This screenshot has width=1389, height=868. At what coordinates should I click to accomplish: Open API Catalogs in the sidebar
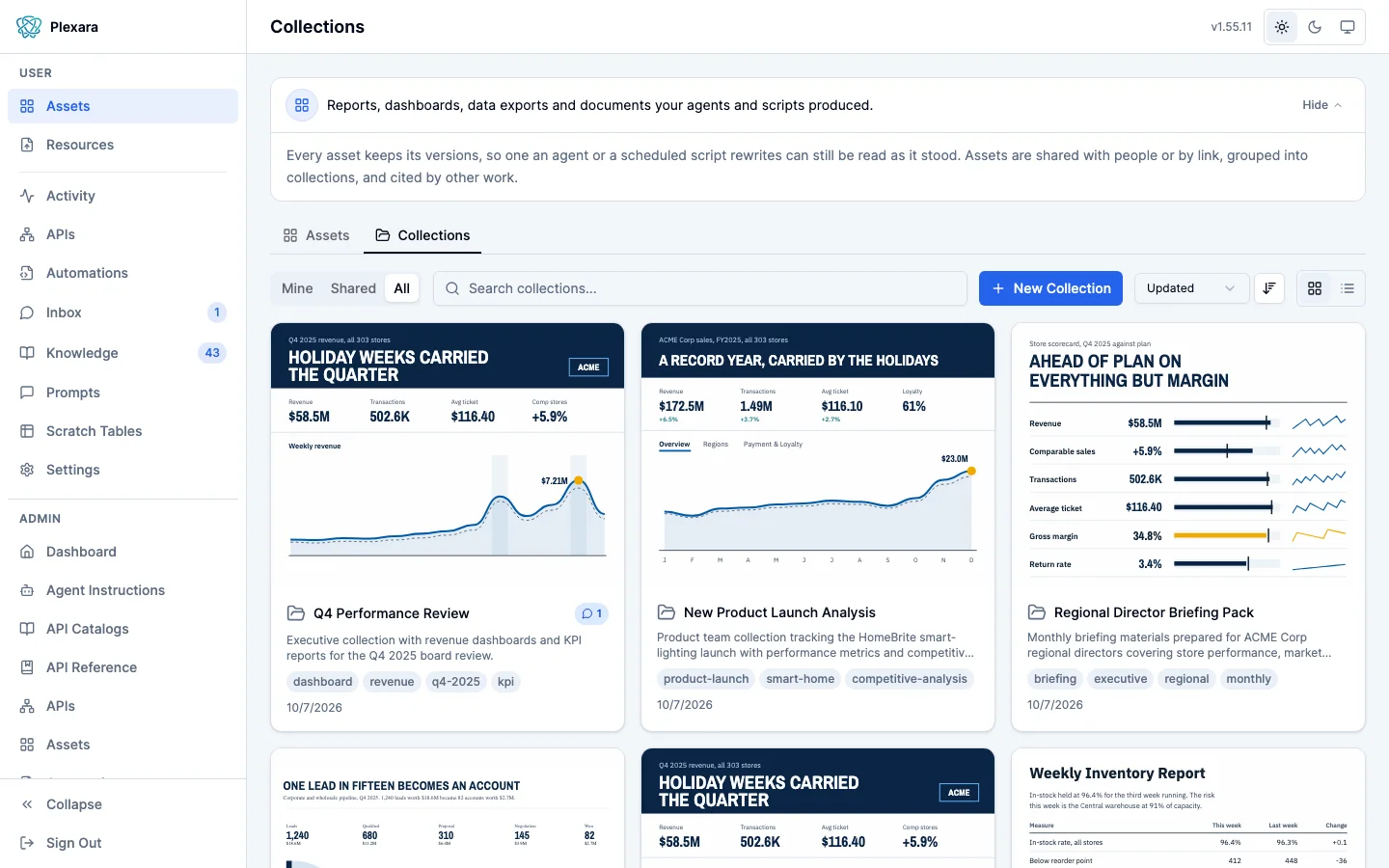coord(123,629)
